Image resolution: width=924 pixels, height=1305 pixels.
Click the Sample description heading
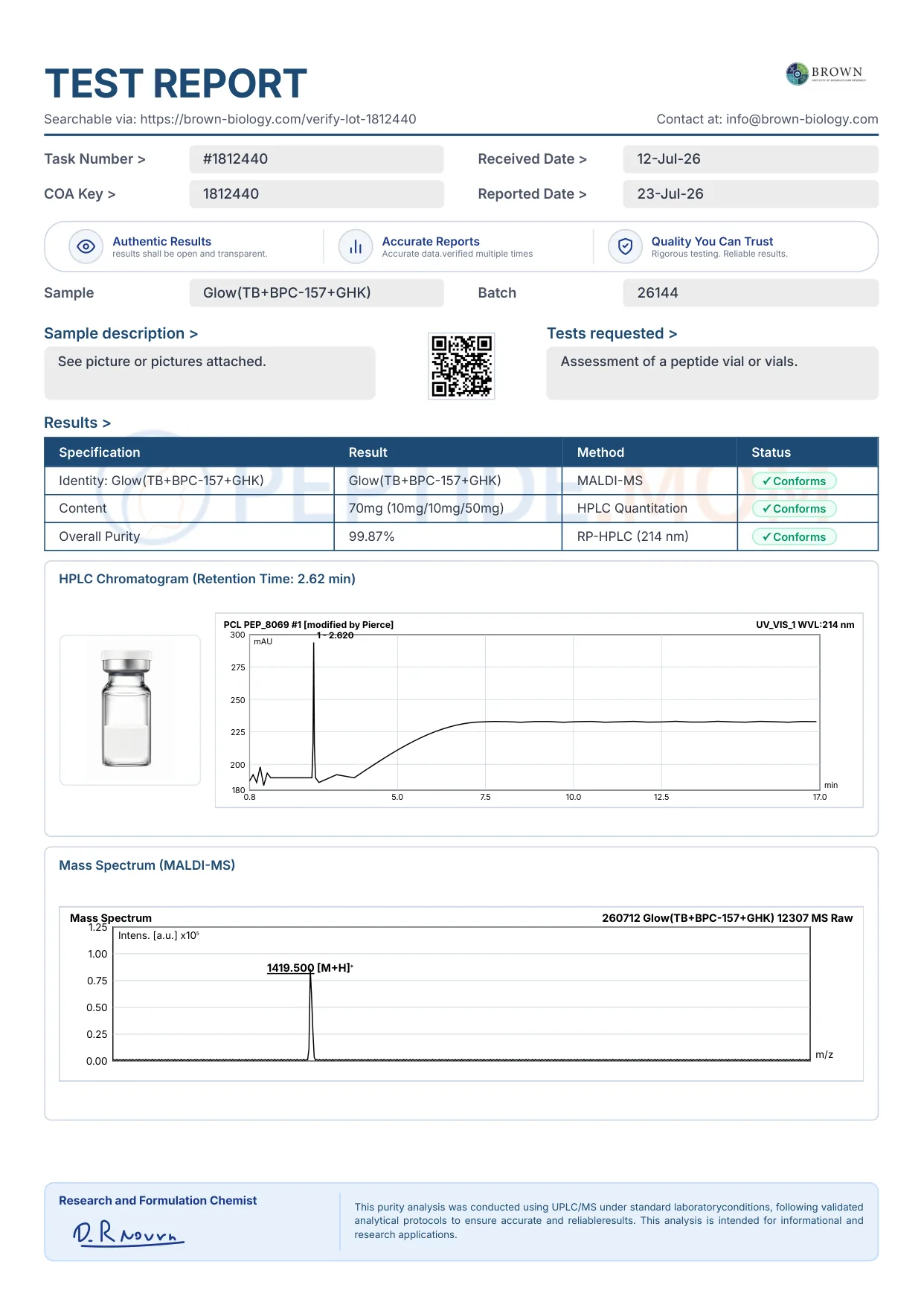pyautogui.click(x=121, y=333)
